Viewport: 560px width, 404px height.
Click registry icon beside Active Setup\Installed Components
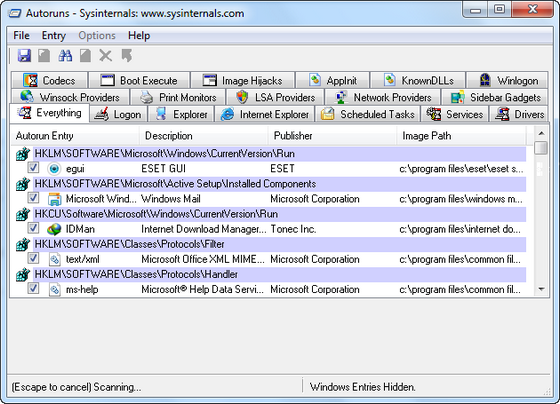point(23,184)
